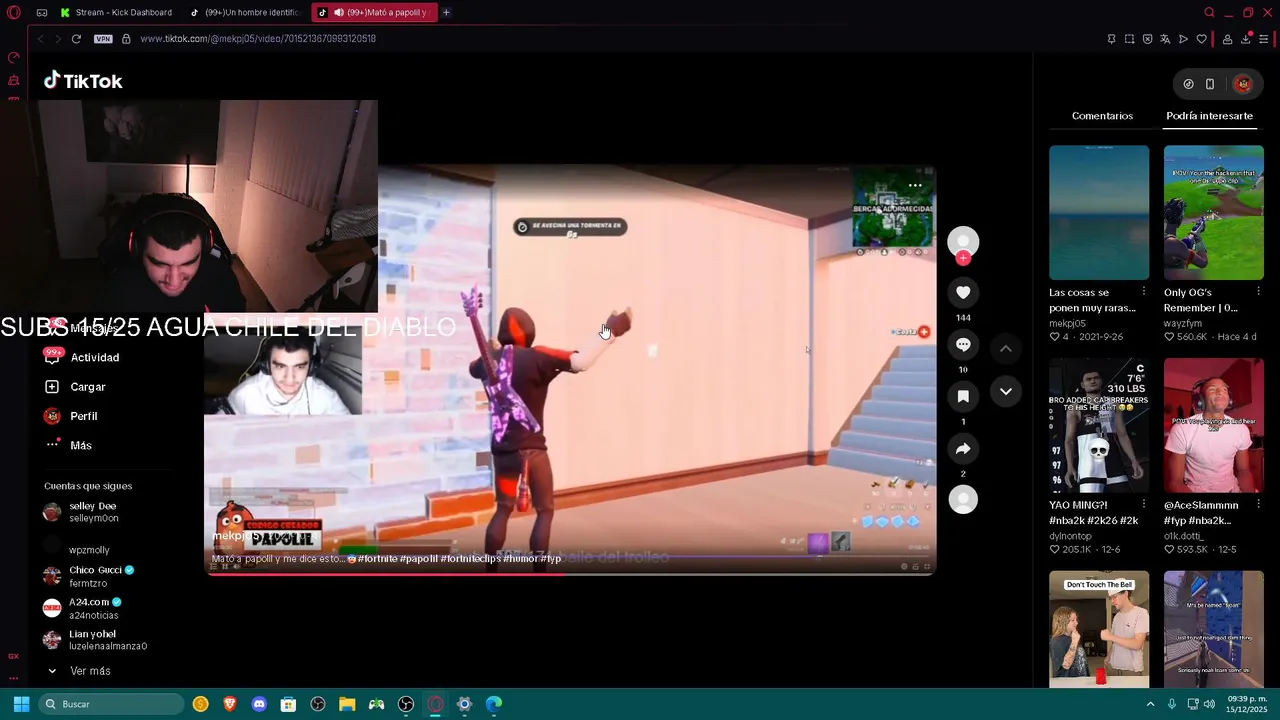Open Opera easy setup sliders
Image resolution: width=1280 pixels, height=720 pixels.
tap(1264, 39)
